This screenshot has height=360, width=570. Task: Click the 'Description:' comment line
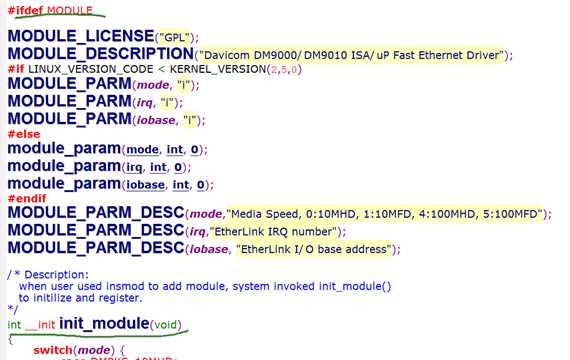48,275
